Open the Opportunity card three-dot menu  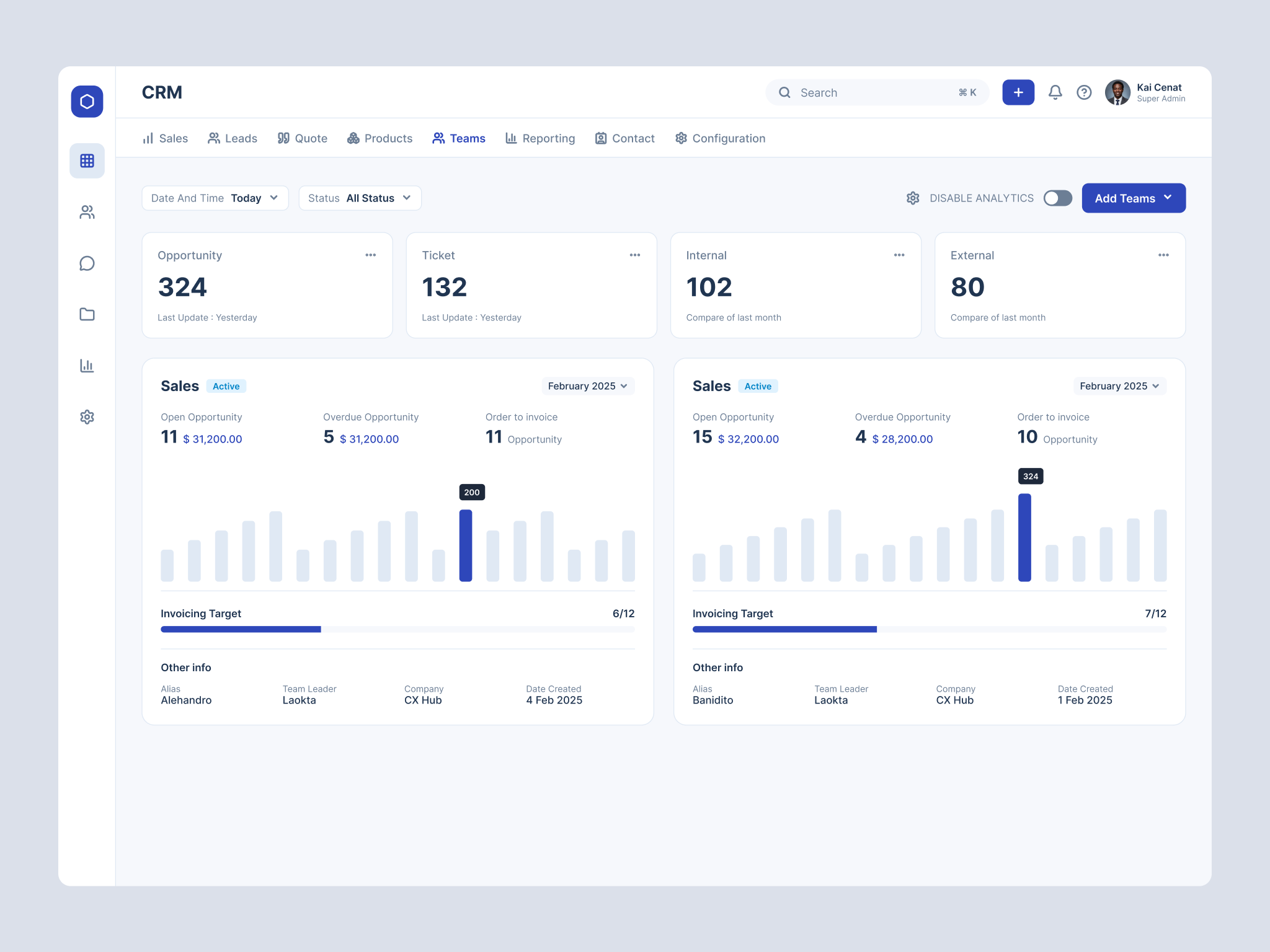(x=371, y=255)
